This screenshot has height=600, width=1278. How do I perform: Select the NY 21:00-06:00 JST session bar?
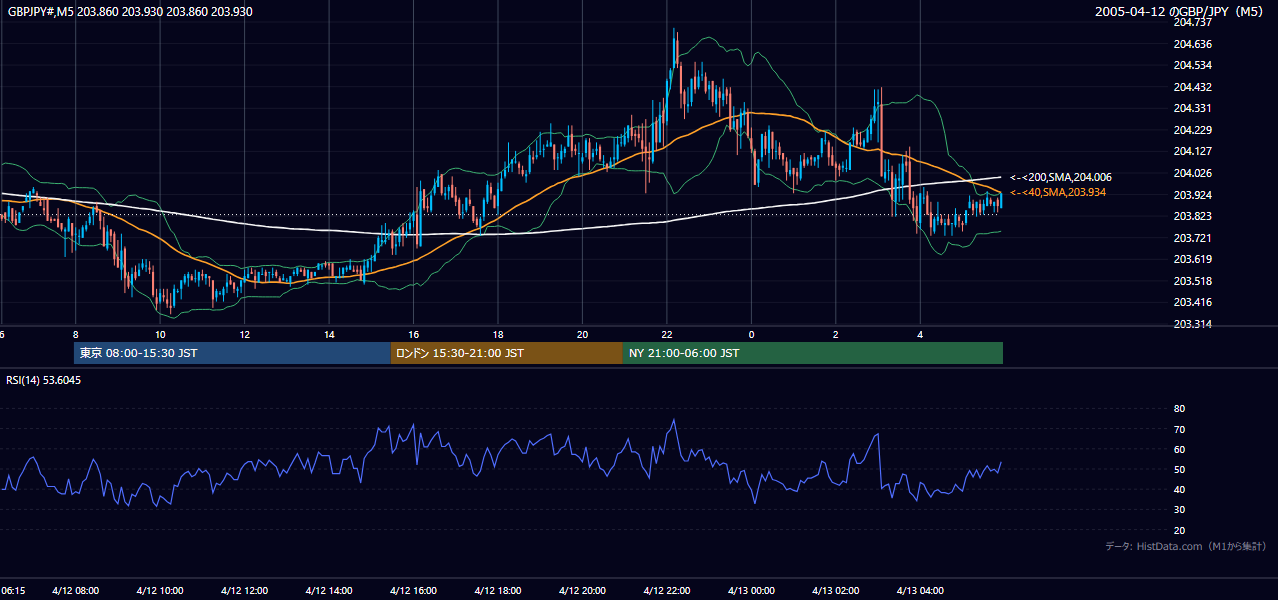pyautogui.click(x=813, y=353)
